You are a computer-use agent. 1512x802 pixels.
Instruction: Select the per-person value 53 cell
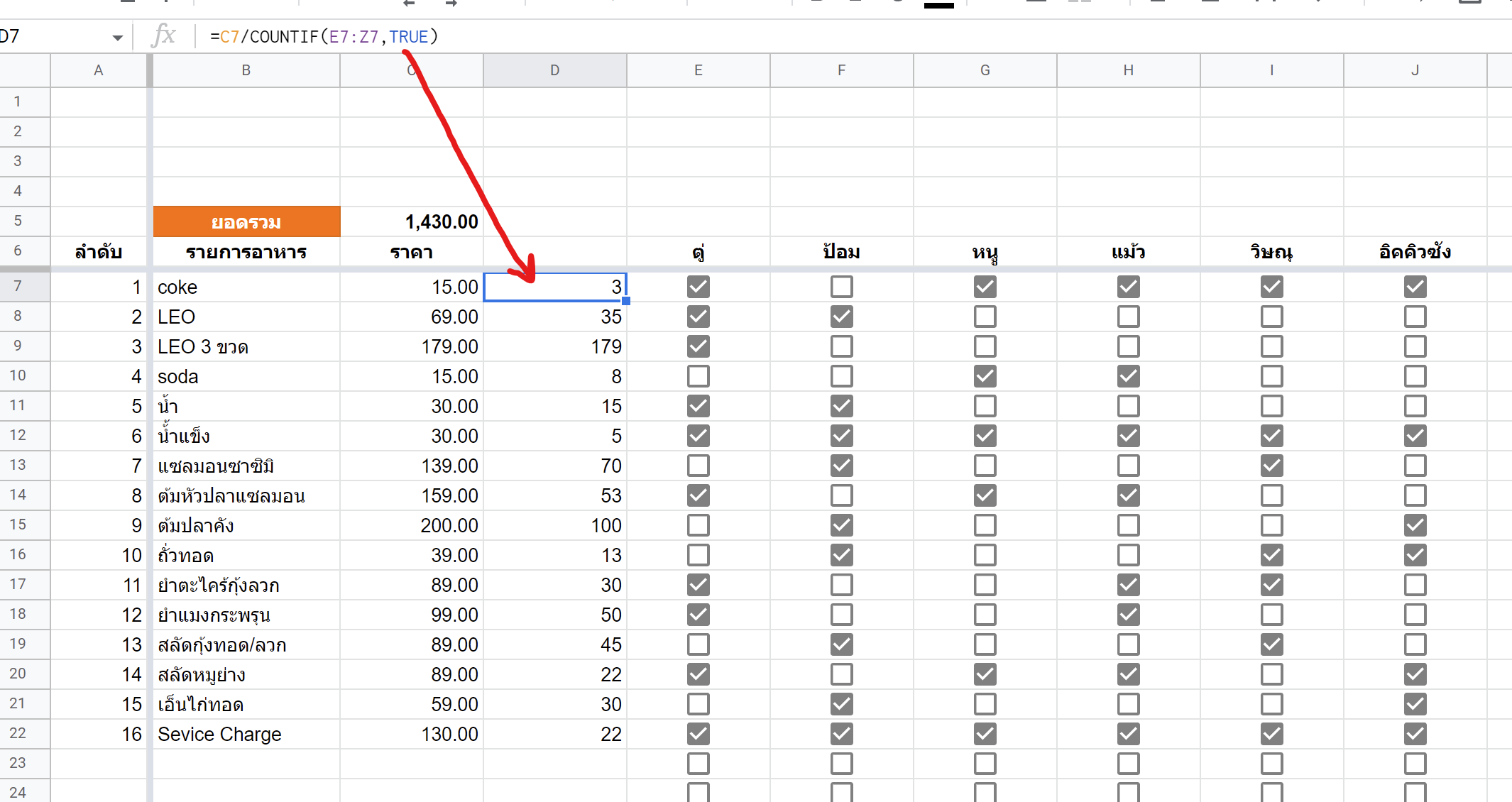point(554,495)
